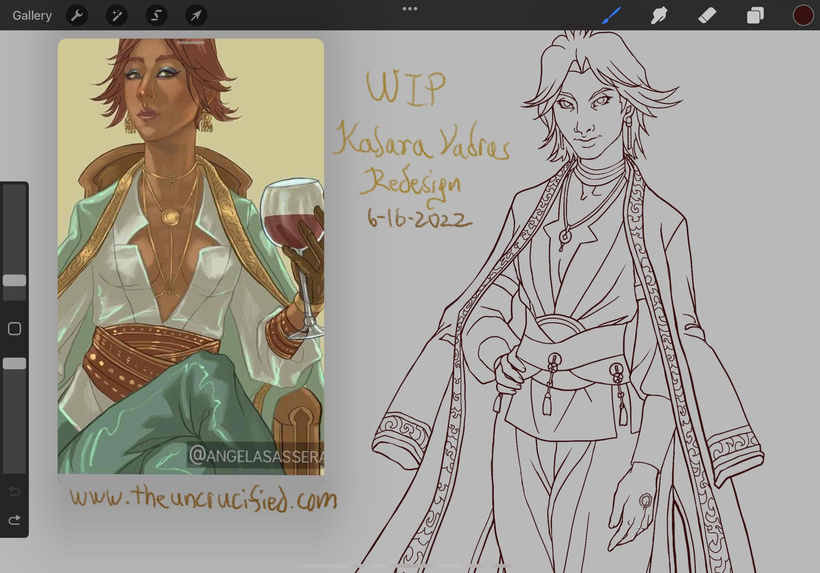Screen dimensions: 820x573
Task: Open the active color swatch picker
Action: tap(802, 15)
